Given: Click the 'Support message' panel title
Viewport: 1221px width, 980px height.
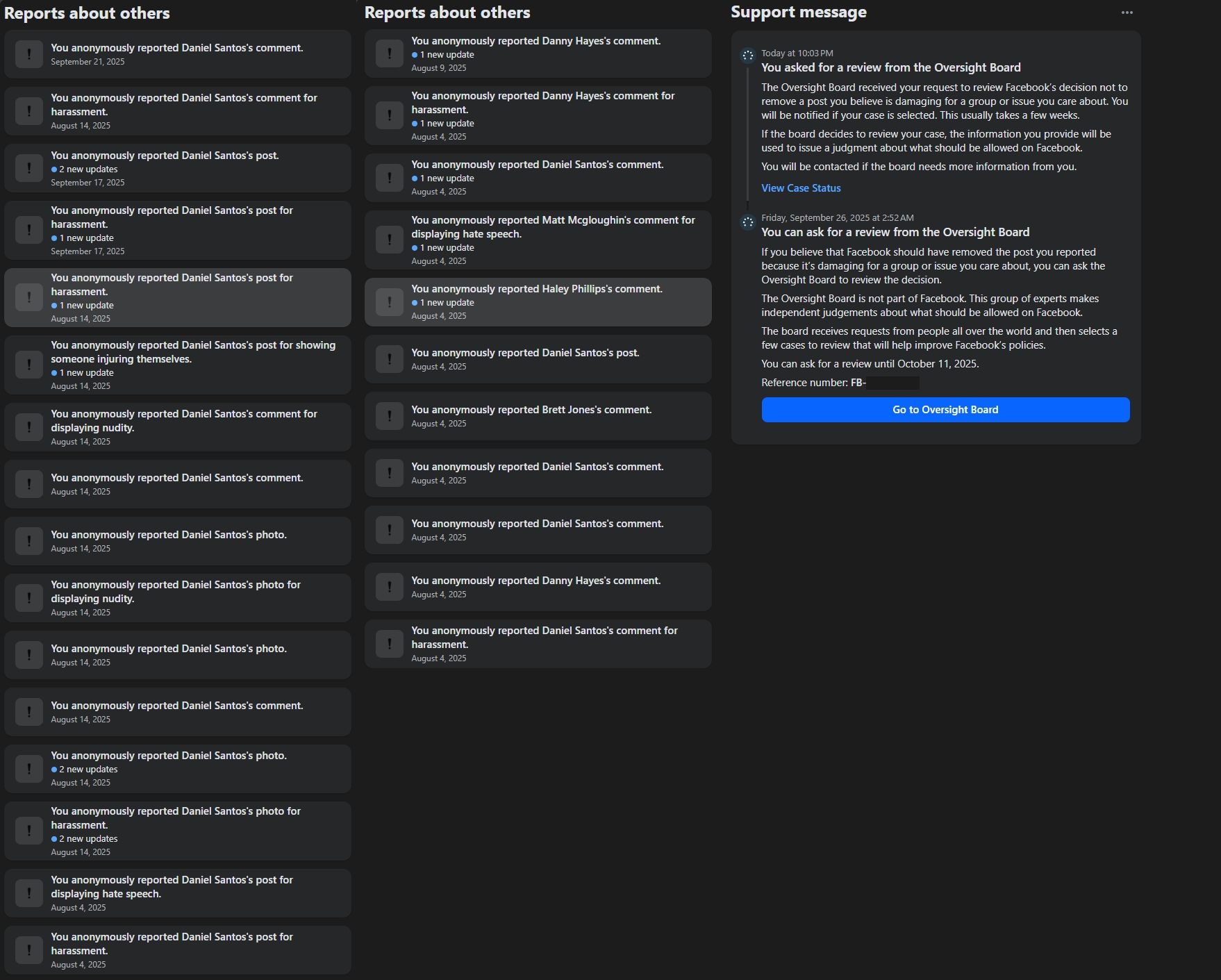Looking at the screenshot, I should click(x=799, y=13).
